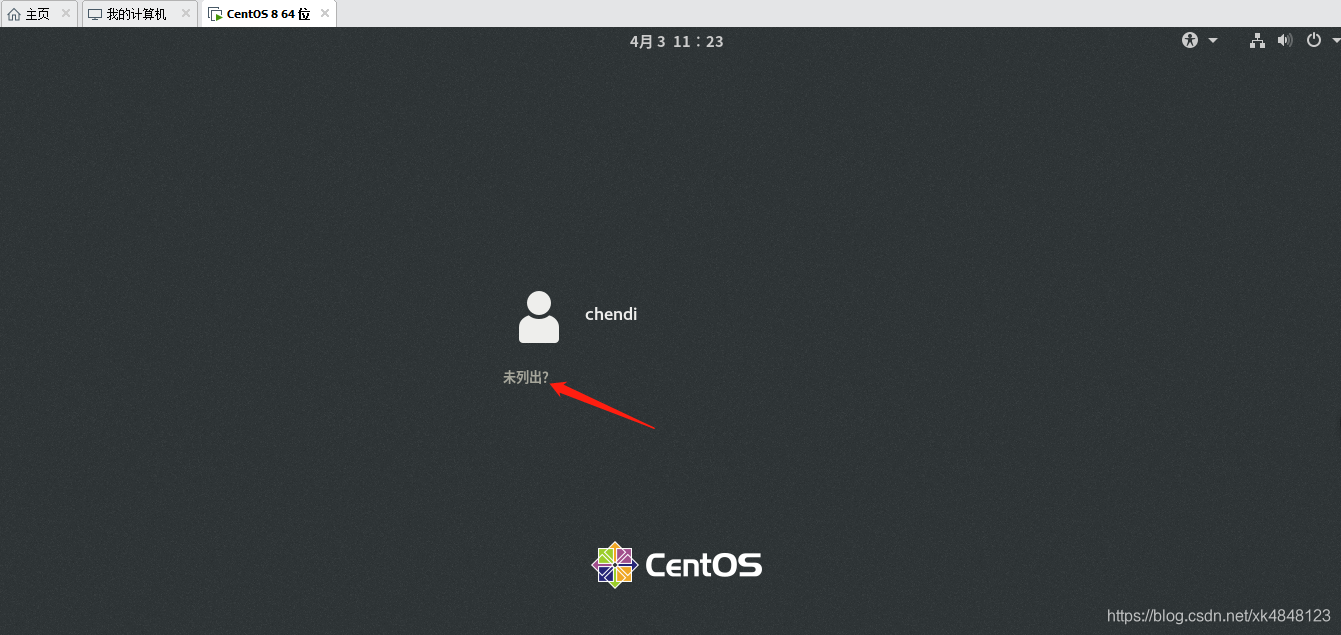Open the accessibility menu icon

(x=1190, y=41)
